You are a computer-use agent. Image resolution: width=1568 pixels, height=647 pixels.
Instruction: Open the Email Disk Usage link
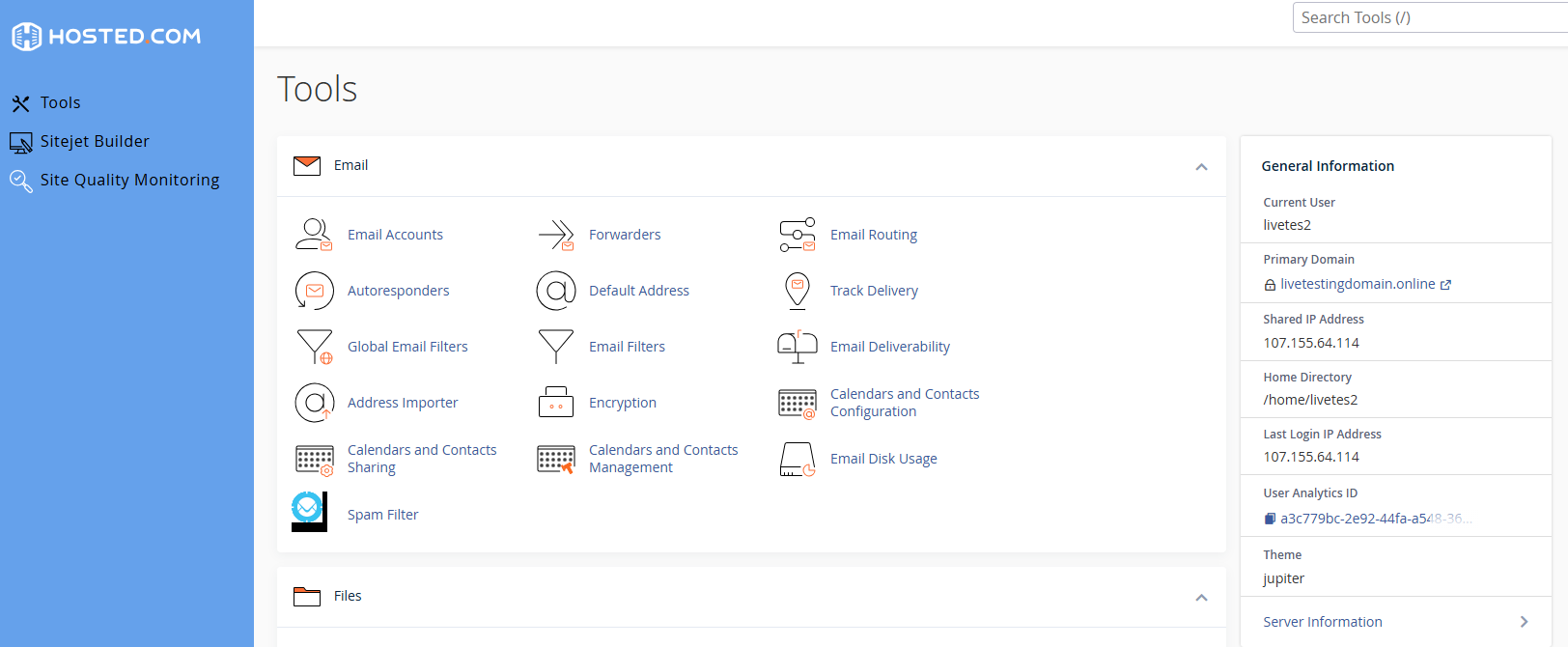tap(883, 459)
